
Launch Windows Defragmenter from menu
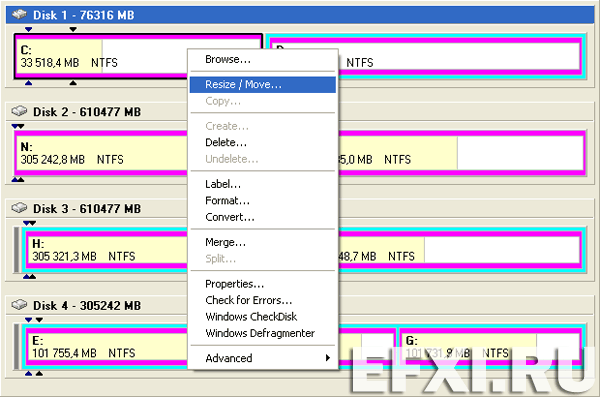pyautogui.click(x=262, y=333)
